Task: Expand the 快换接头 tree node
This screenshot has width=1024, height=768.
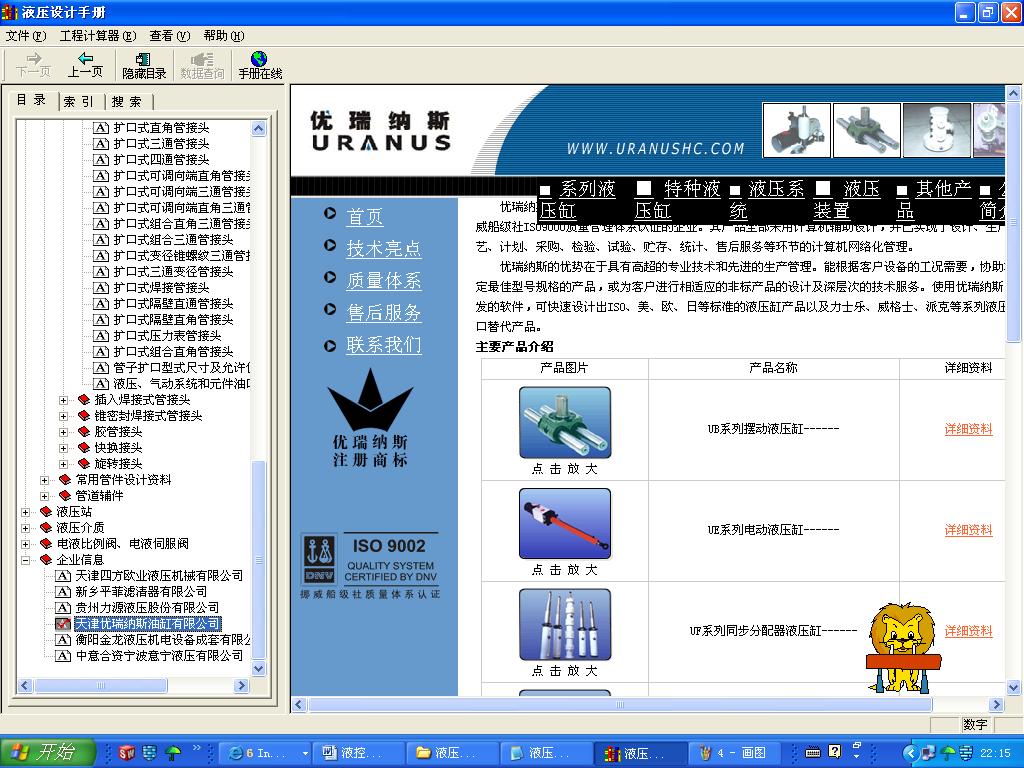Action: 64,448
